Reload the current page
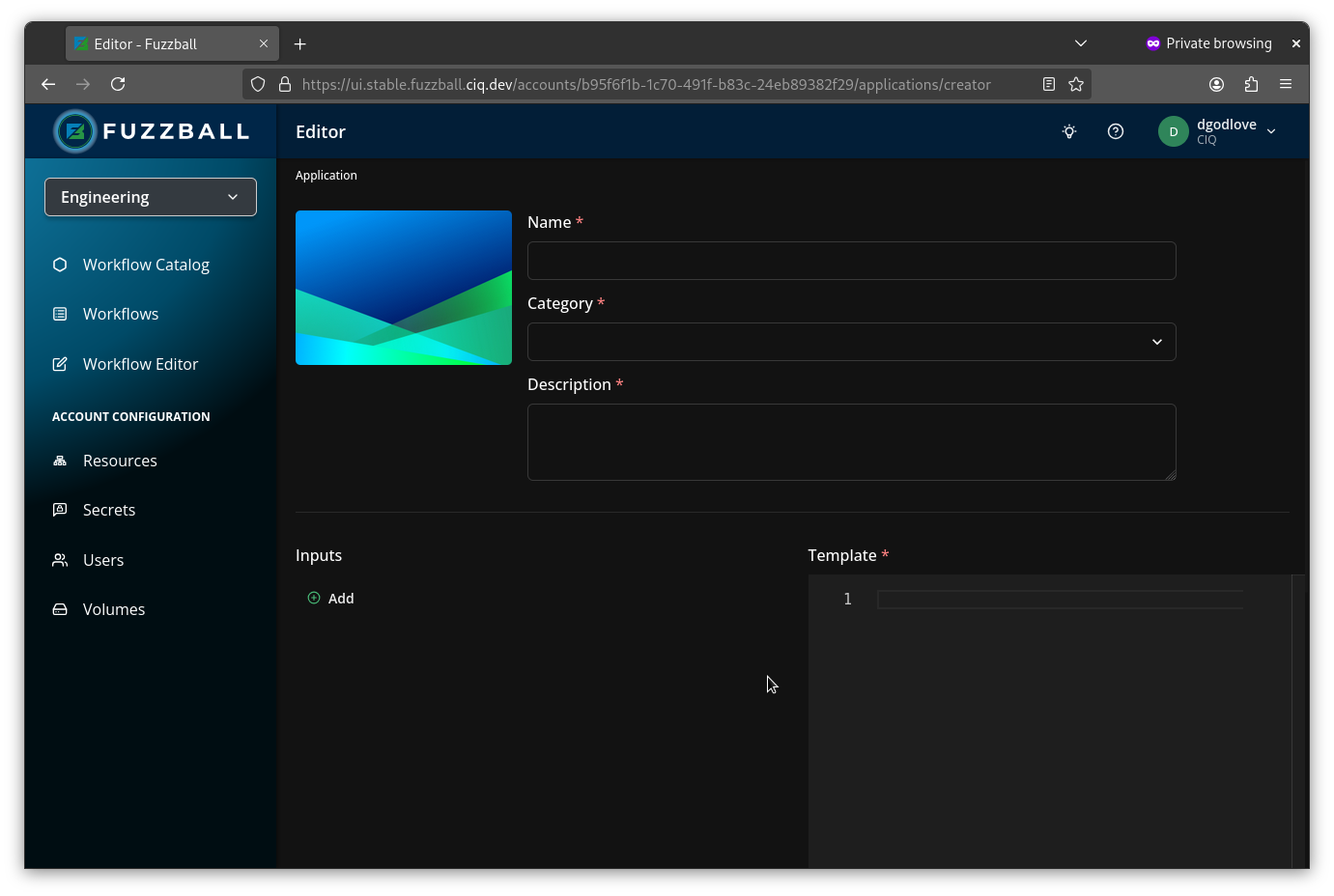 click(x=118, y=84)
